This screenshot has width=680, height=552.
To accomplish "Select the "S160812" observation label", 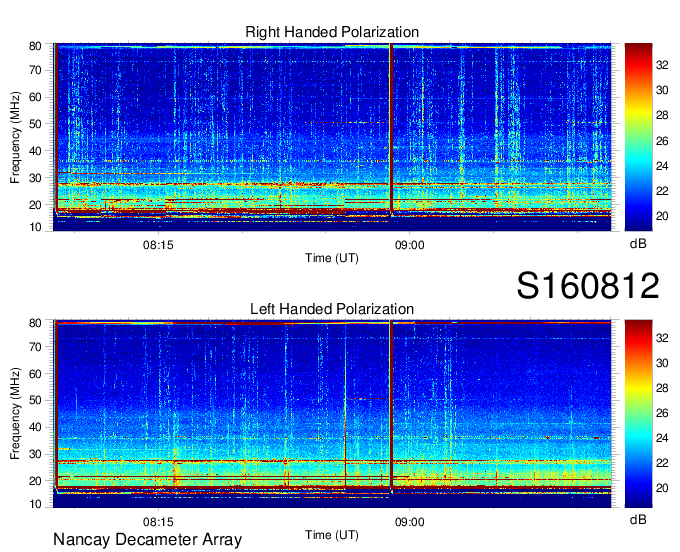I will [x=588, y=286].
